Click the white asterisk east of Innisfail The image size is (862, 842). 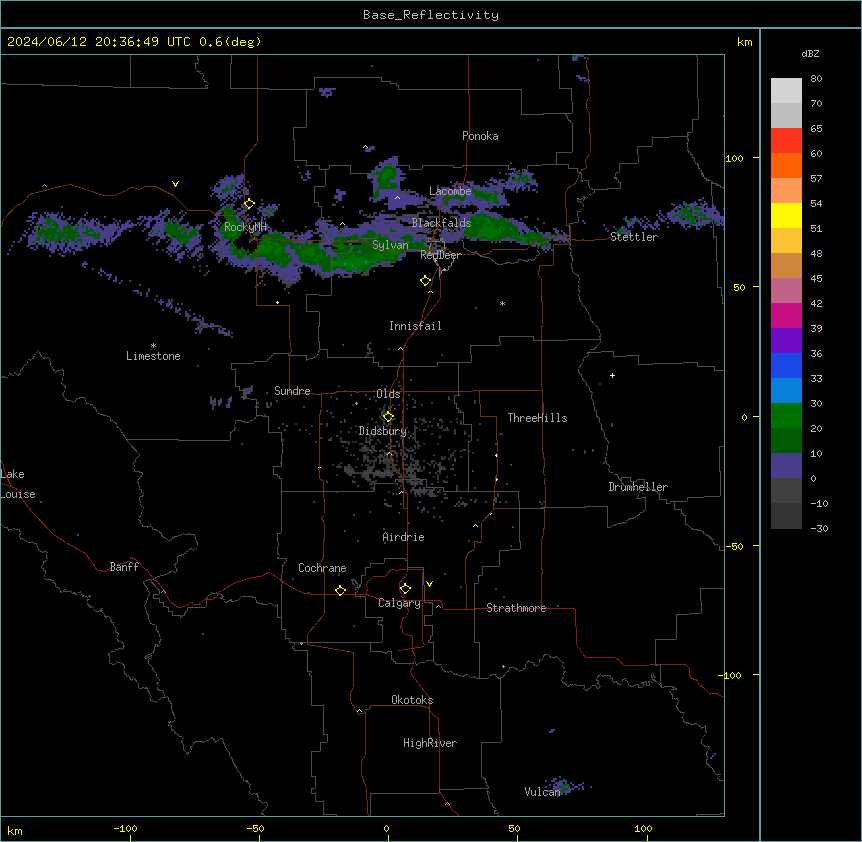pyautogui.click(x=502, y=303)
